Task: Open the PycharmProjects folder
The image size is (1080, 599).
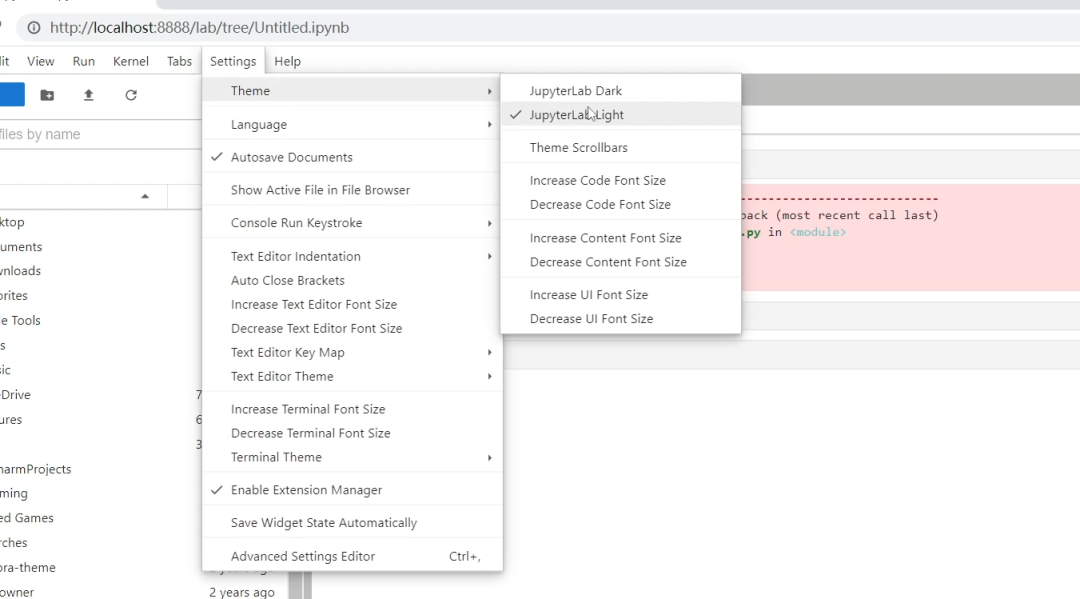Action: click(x=36, y=469)
